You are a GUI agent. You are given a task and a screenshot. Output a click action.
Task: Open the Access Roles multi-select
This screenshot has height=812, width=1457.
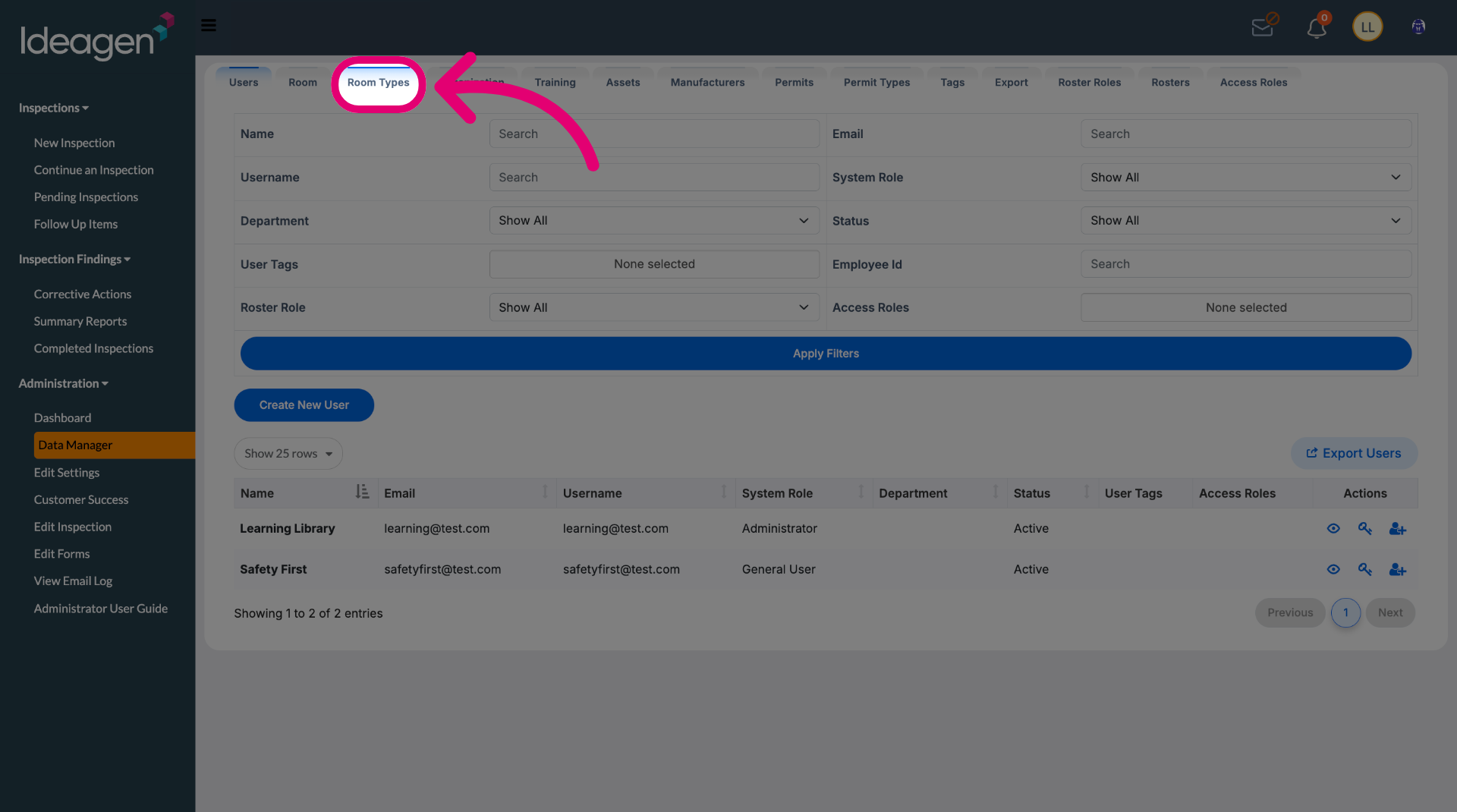(x=1246, y=307)
